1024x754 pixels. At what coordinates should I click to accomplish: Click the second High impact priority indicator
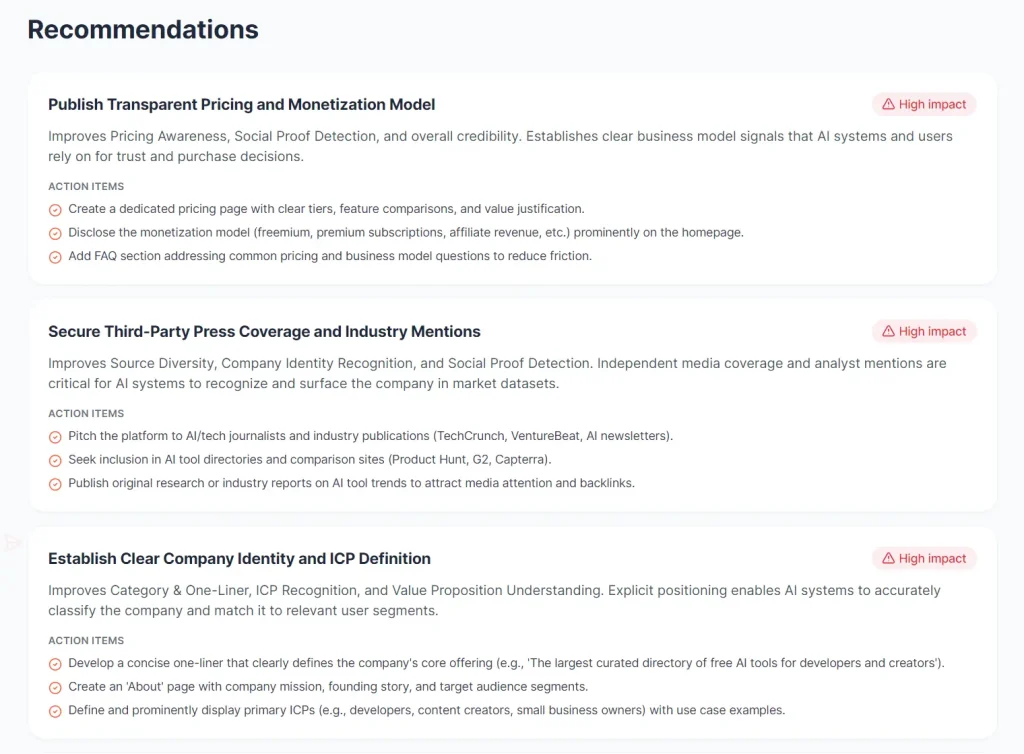pyautogui.click(x=923, y=331)
